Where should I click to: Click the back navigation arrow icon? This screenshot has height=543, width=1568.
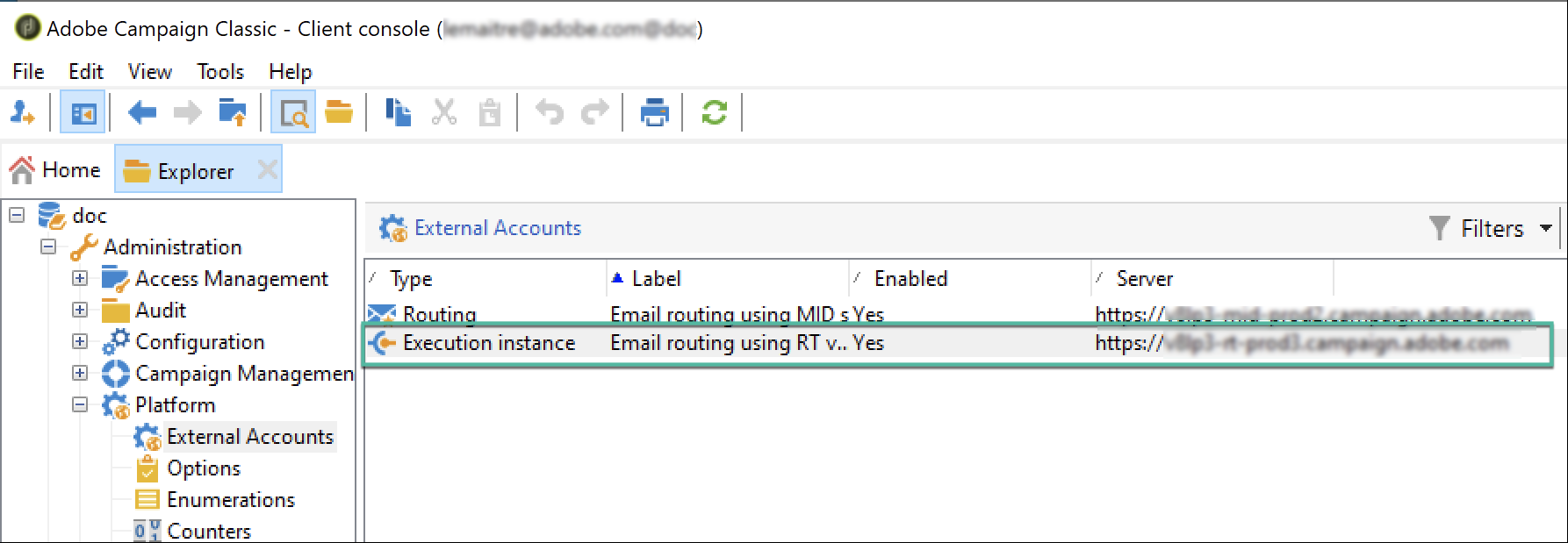coord(141,112)
